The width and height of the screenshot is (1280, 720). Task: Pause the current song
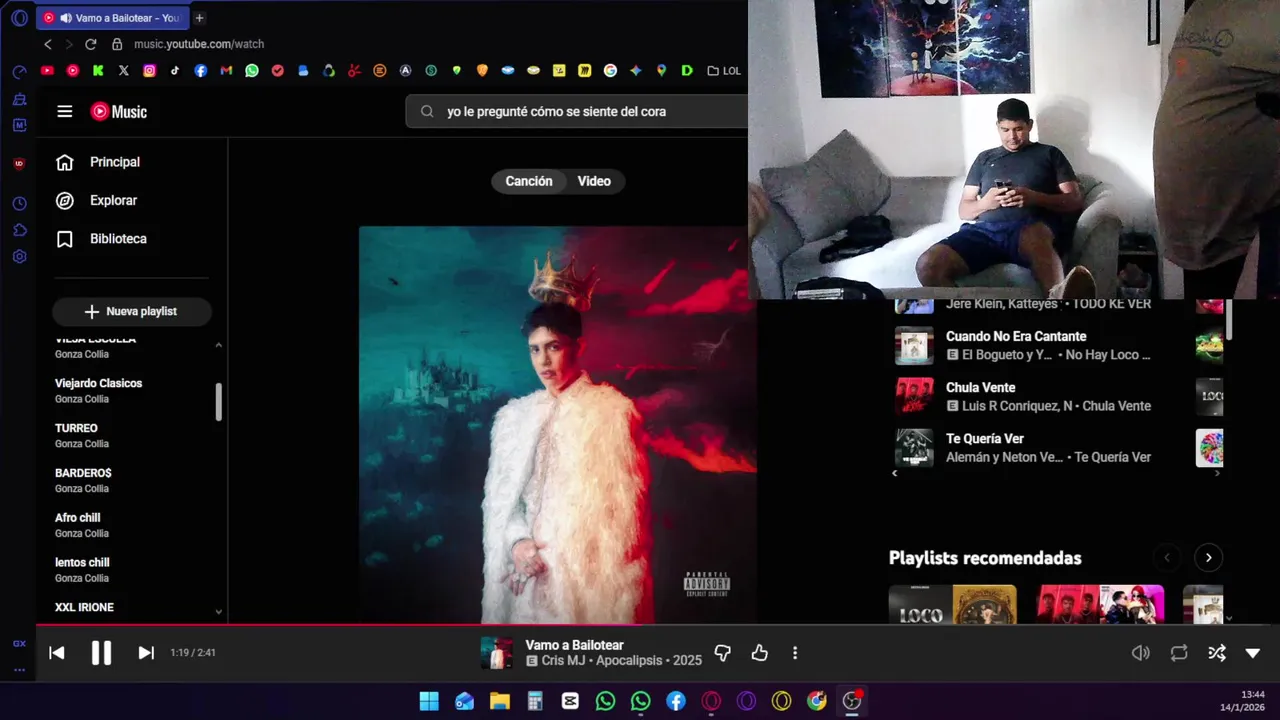click(x=101, y=653)
